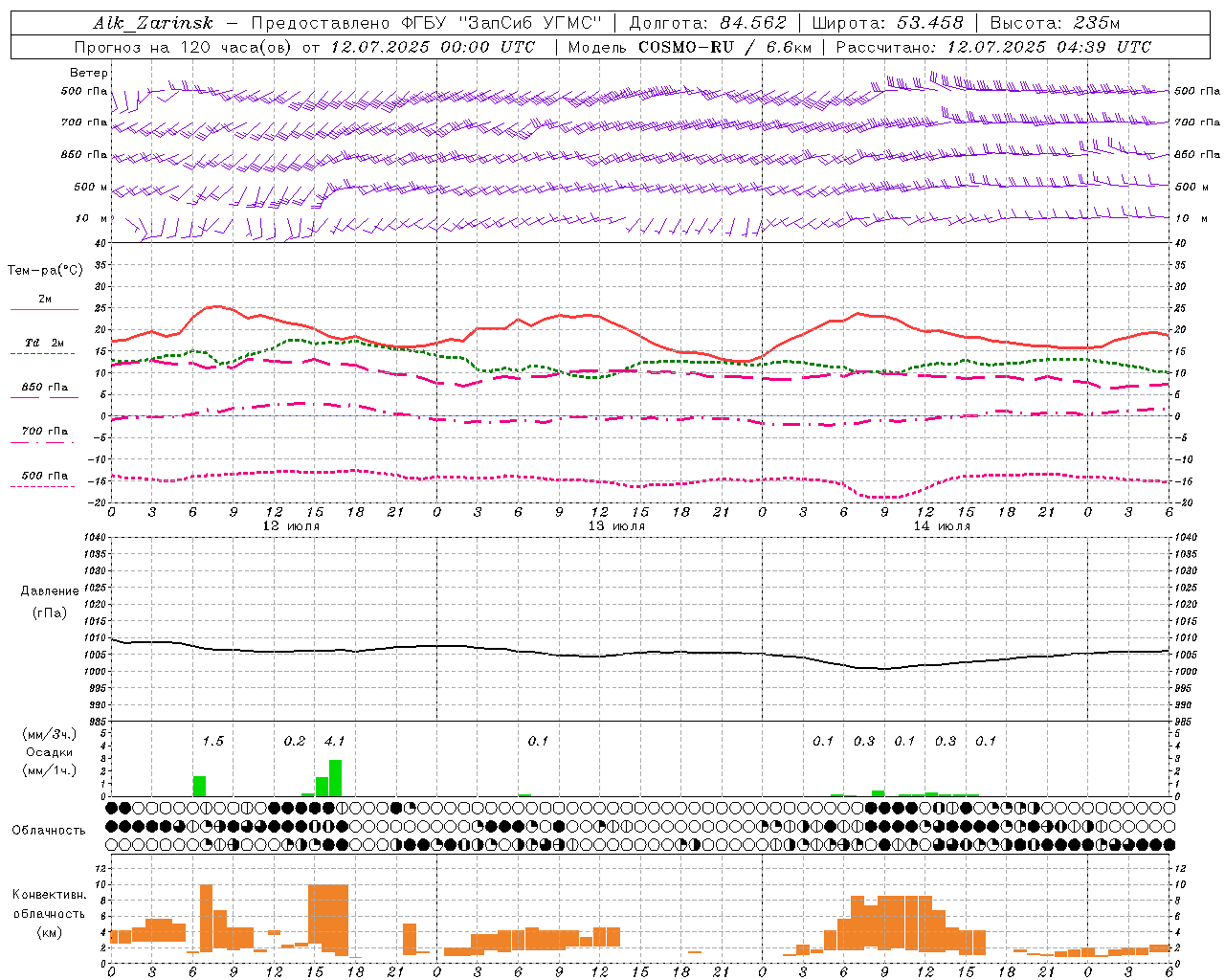The image size is (1225, 980).
Task: Click the 'Широта: 53.458' value
Action: pyautogui.click(x=887, y=23)
